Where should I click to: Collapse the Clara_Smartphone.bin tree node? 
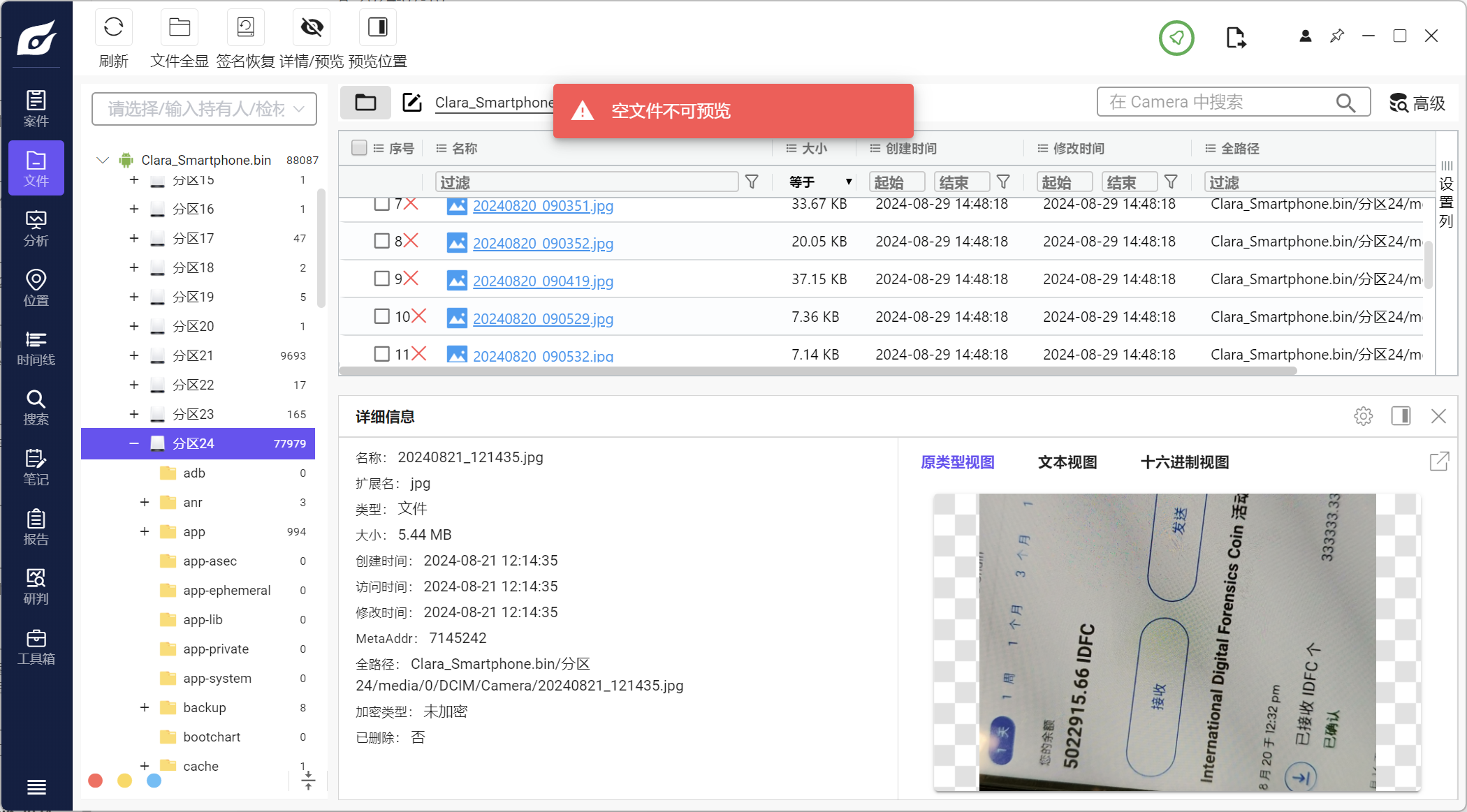pos(103,160)
